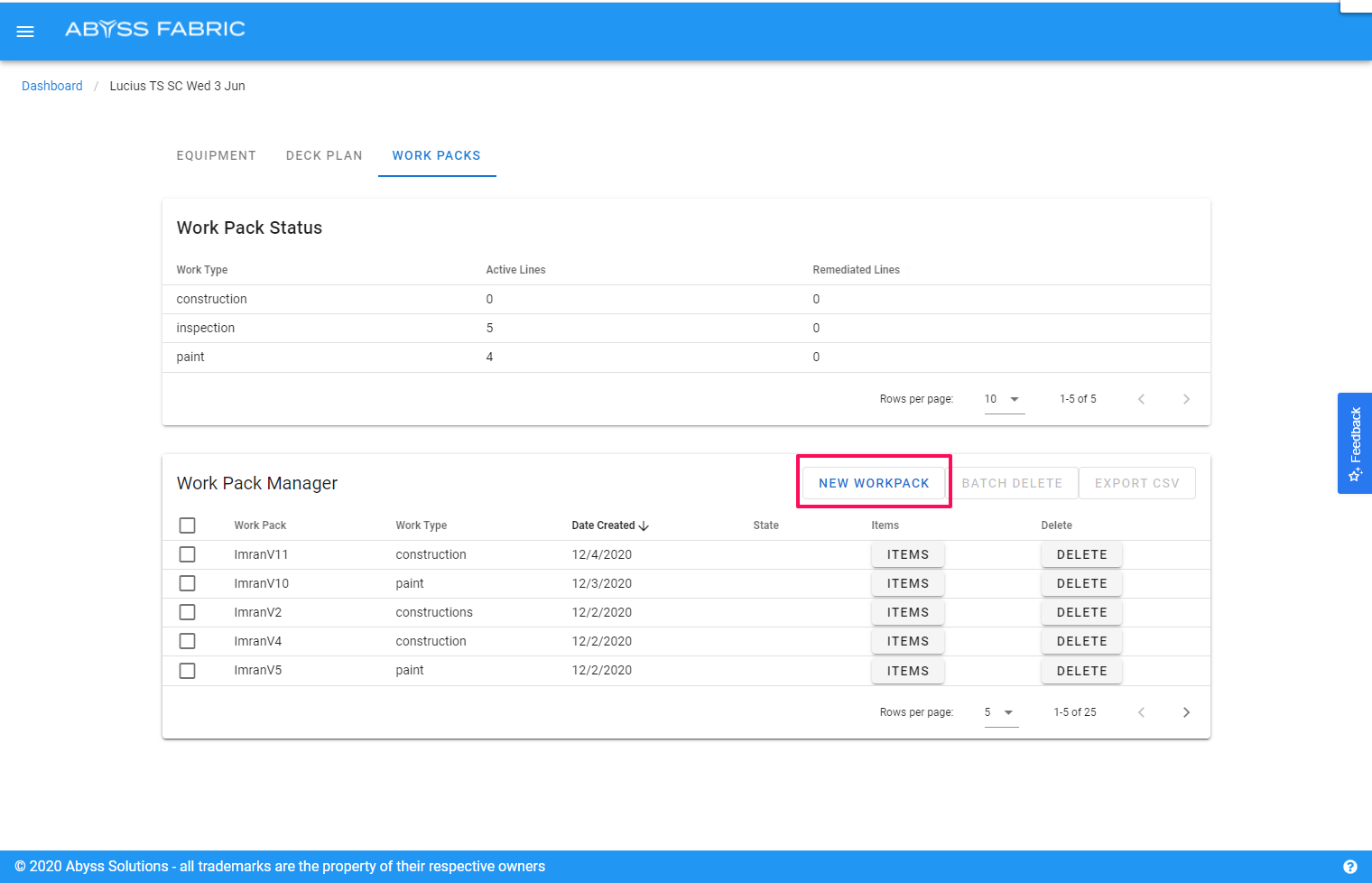Switch to the Equipment tab
The image size is (1372, 883).
pyautogui.click(x=216, y=155)
